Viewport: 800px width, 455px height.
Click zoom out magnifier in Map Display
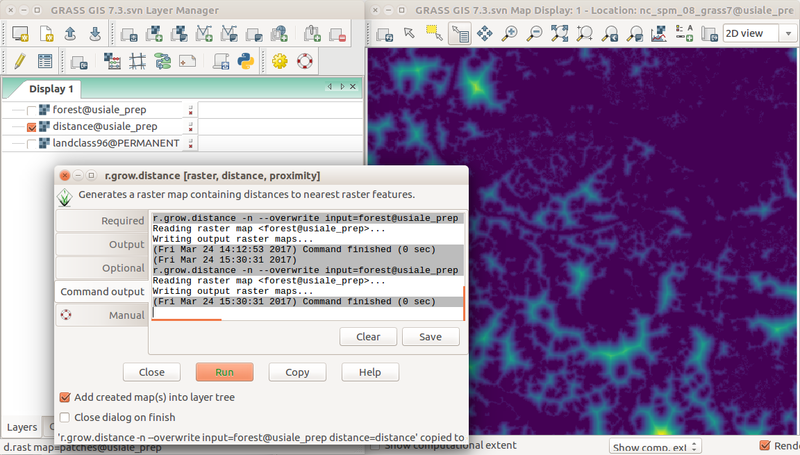point(535,34)
